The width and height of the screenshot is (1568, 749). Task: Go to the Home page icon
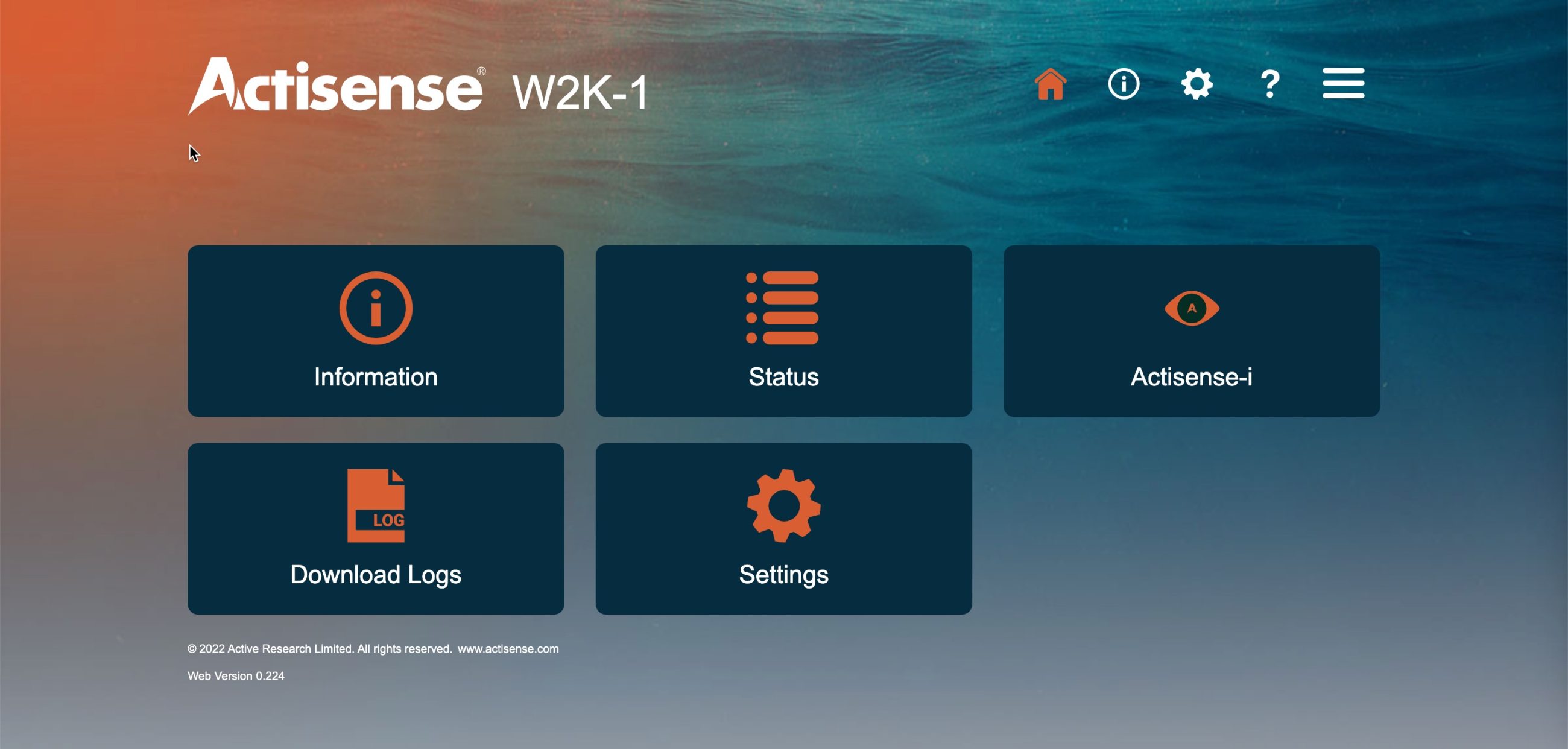pyautogui.click(x=1051, y=84)
